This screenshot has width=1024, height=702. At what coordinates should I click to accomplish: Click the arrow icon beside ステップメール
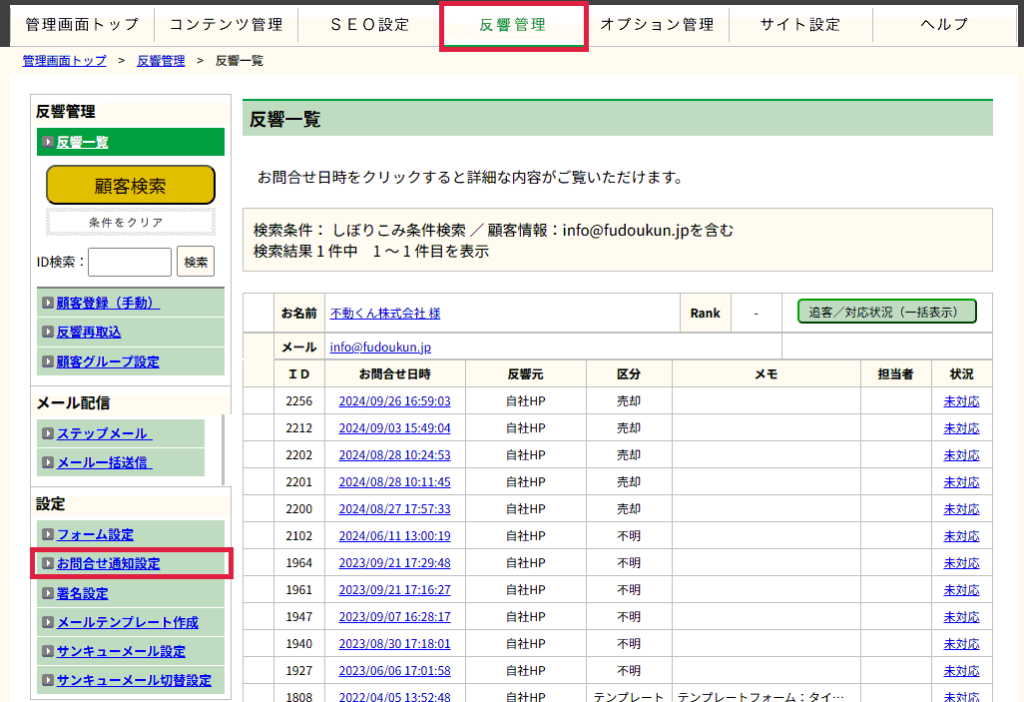[48, 434]
